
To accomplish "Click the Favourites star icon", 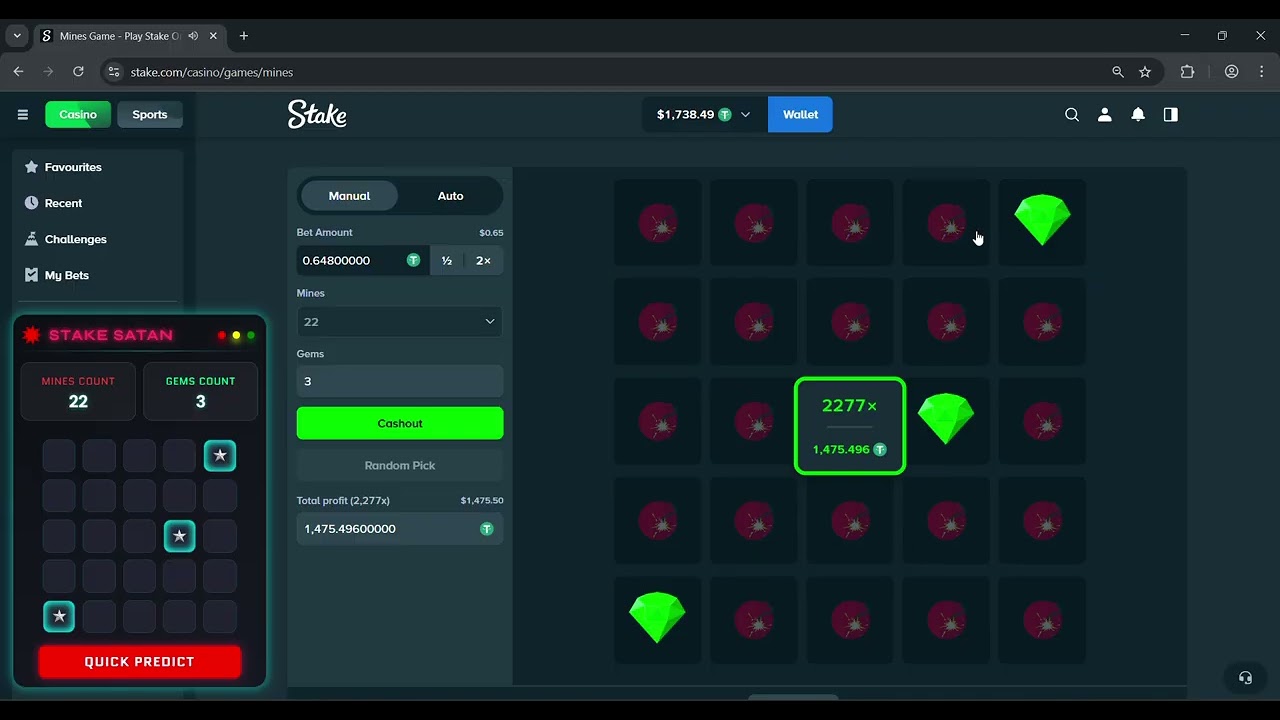I will [x=31, y=167].
